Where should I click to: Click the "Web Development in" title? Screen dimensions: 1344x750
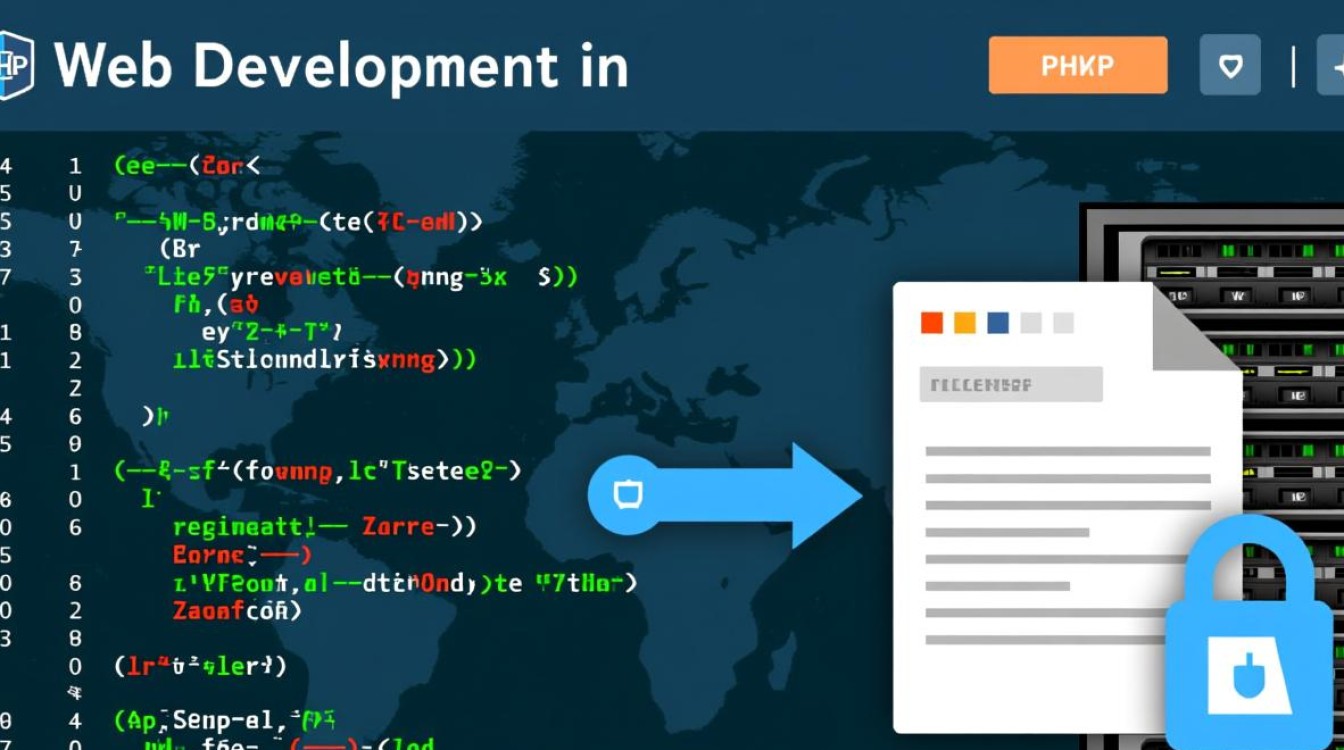tap(341, 66)
